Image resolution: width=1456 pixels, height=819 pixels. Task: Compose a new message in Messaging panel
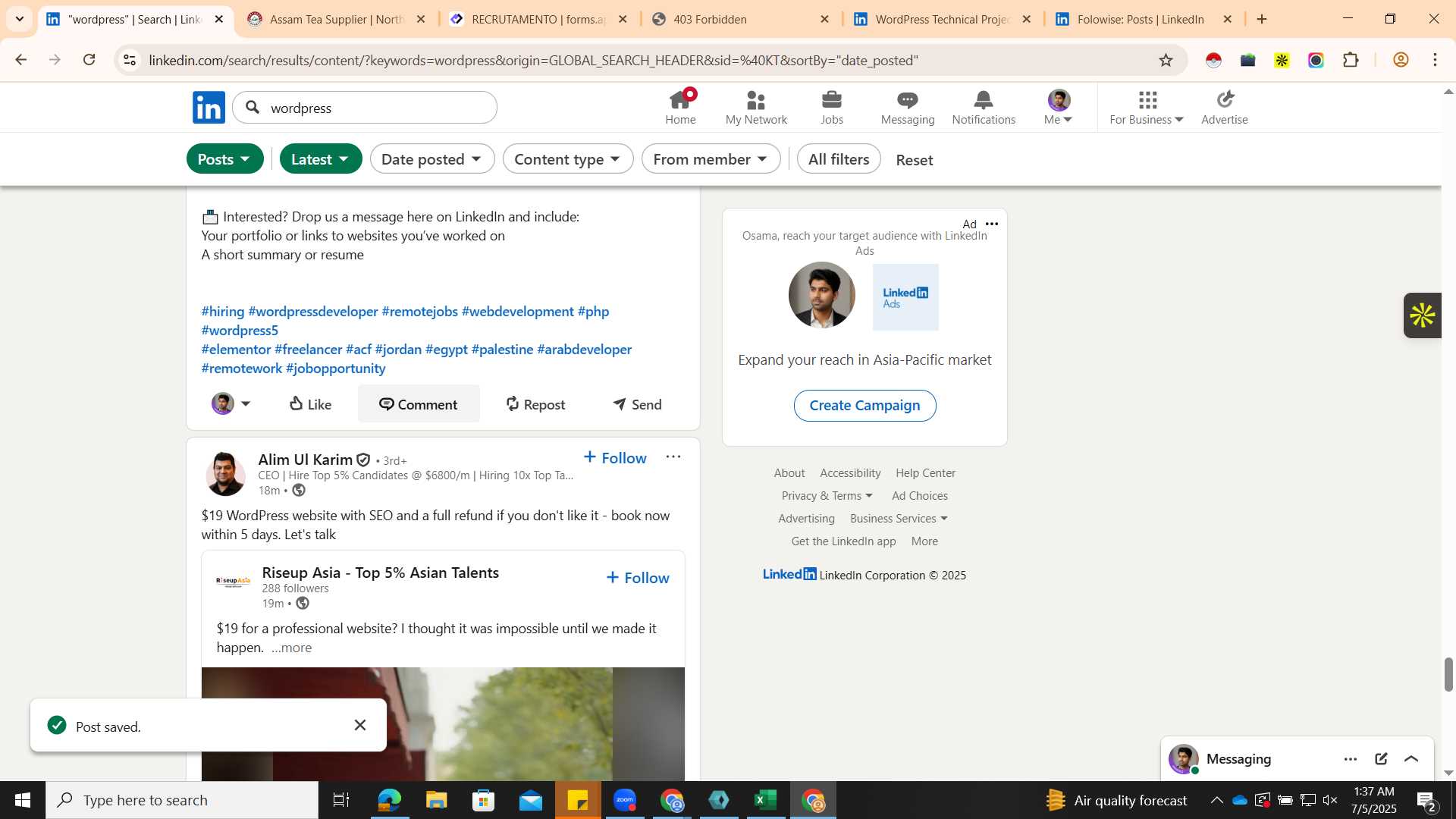click(x=1381, y=759)
